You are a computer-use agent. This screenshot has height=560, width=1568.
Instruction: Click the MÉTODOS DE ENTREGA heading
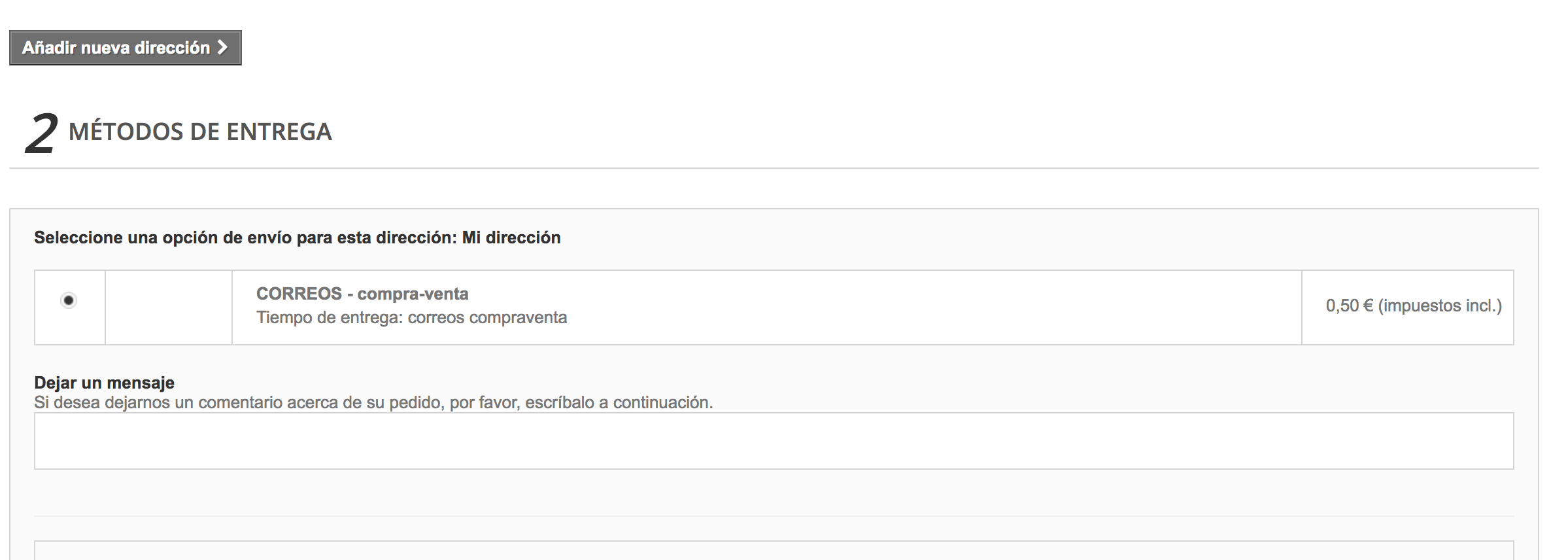[200, 131]
